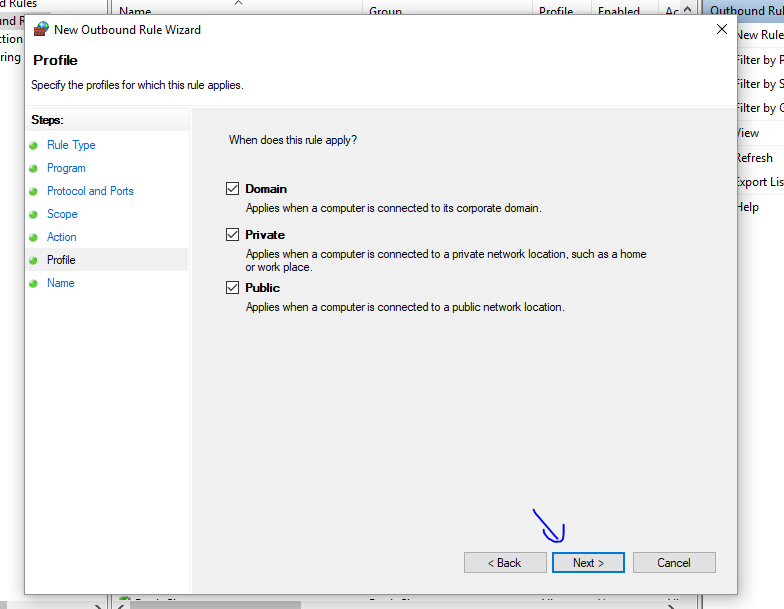Open the Scope step
This screenshot has height=609, width=784.
tap(62, 214)
